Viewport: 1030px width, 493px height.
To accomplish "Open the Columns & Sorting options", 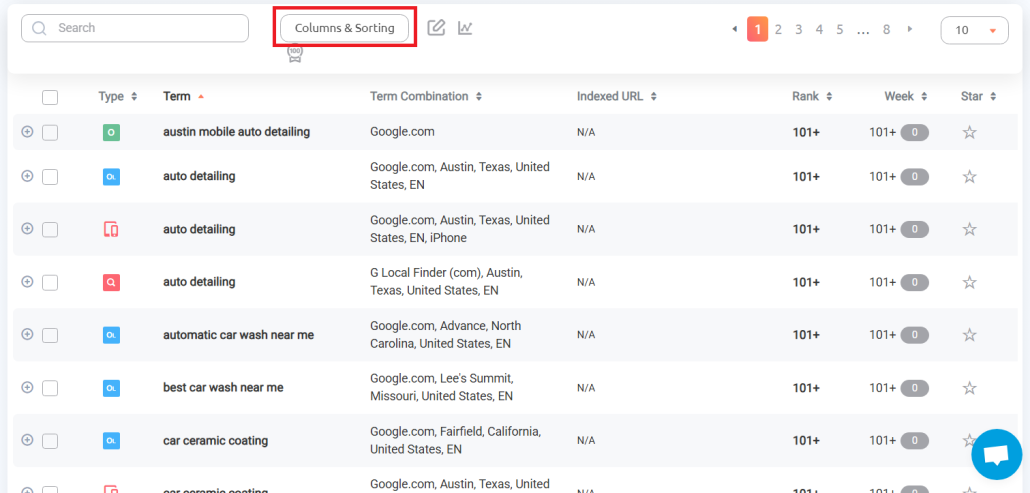I will [x=344, y=28].
